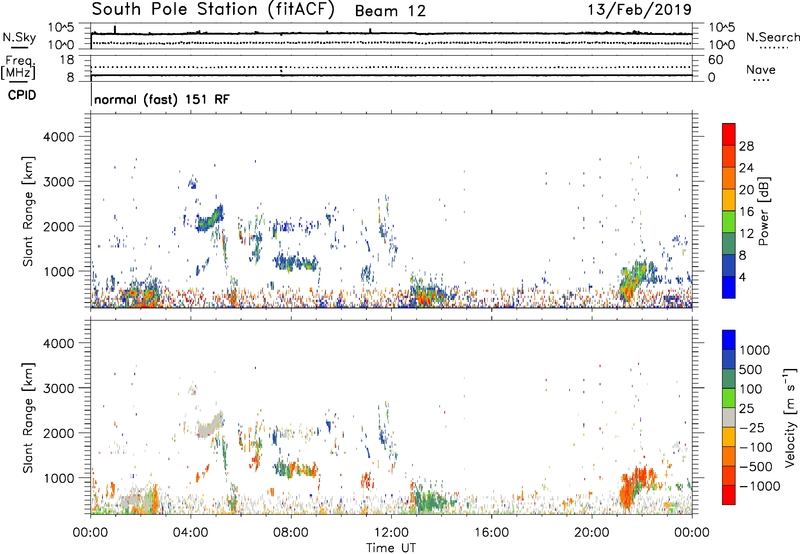This screenshot has height=554, width=800.
Task: Click the gray segment of the velocity colorbar
Action: (x=729, y=417)
